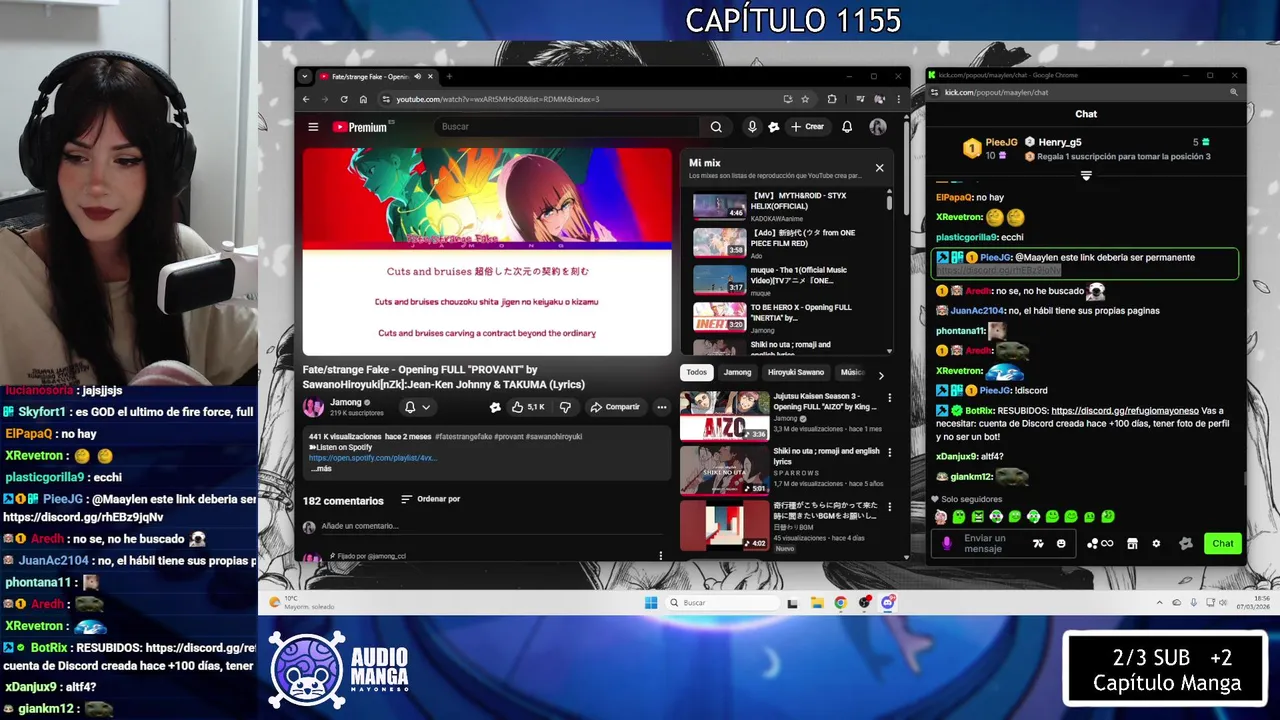
Task: Select the Hiroyuki Sawano filter chip
Action: (x=796, y=372)
